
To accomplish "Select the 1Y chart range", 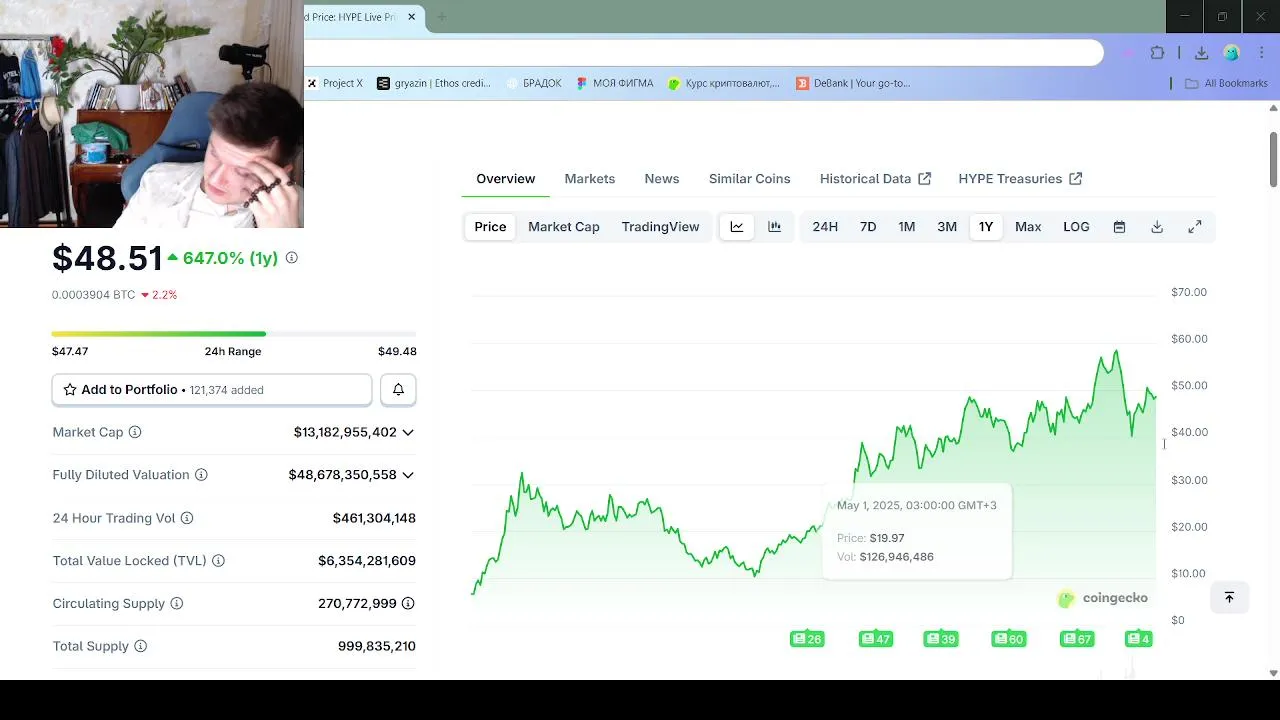I will pos(986,227).
